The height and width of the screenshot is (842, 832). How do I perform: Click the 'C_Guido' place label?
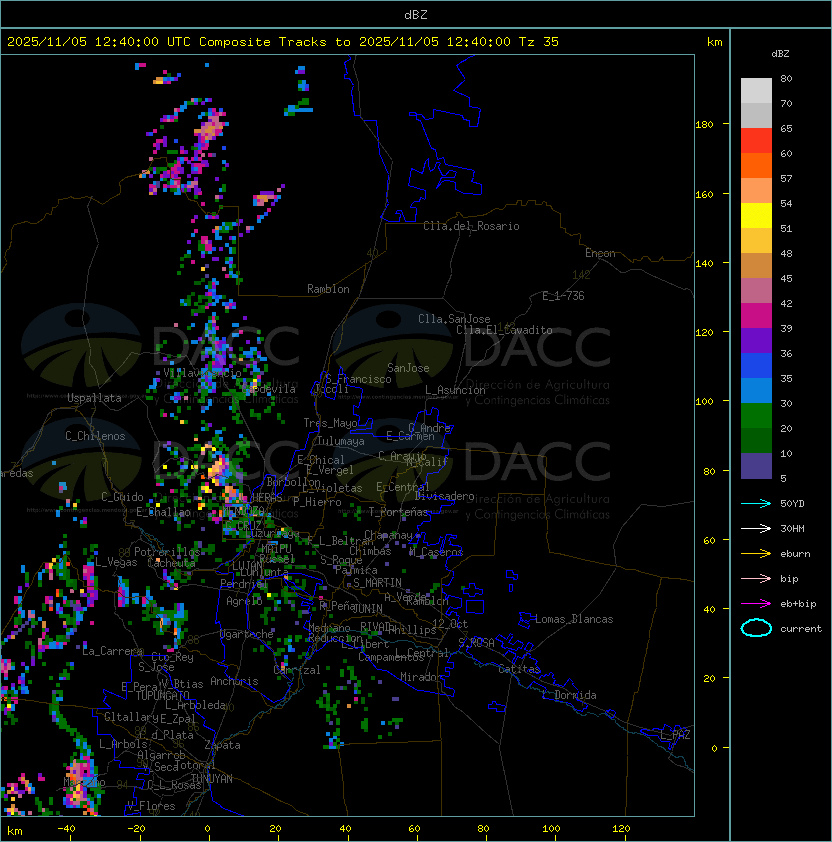(122, 497)
